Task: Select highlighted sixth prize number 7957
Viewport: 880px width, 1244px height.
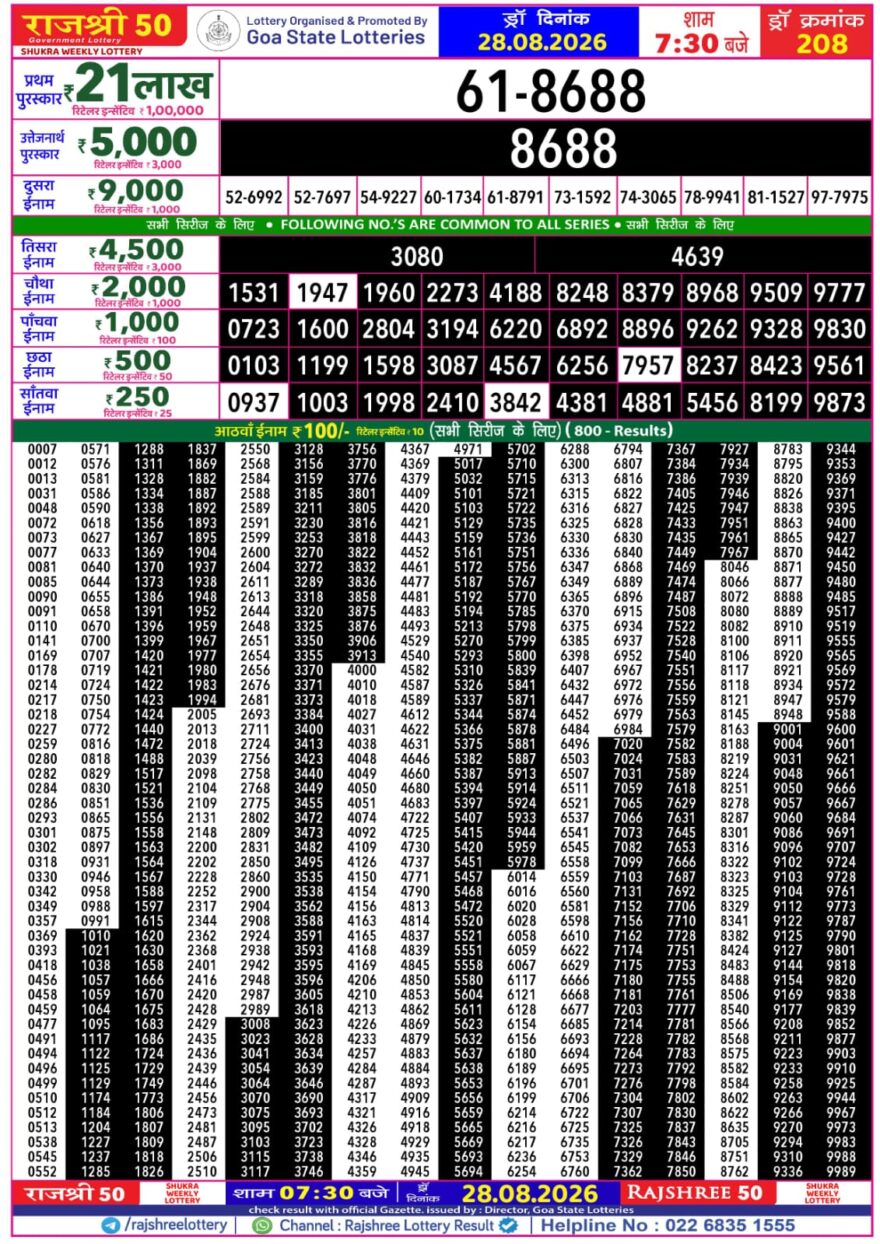Action: (648, 366)
